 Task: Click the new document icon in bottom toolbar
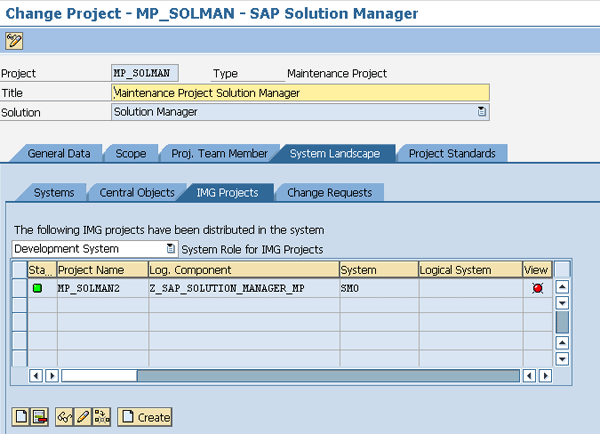(20, 416)
